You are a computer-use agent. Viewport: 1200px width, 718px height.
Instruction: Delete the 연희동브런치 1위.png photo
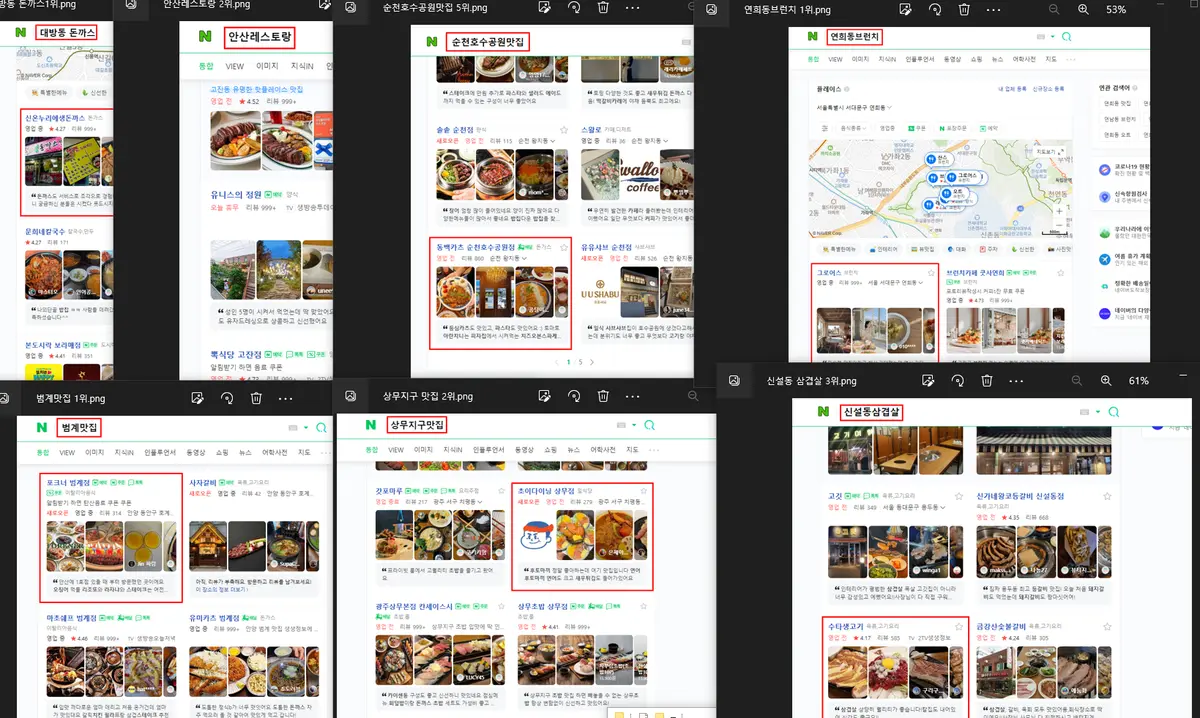tap(964, 9)
